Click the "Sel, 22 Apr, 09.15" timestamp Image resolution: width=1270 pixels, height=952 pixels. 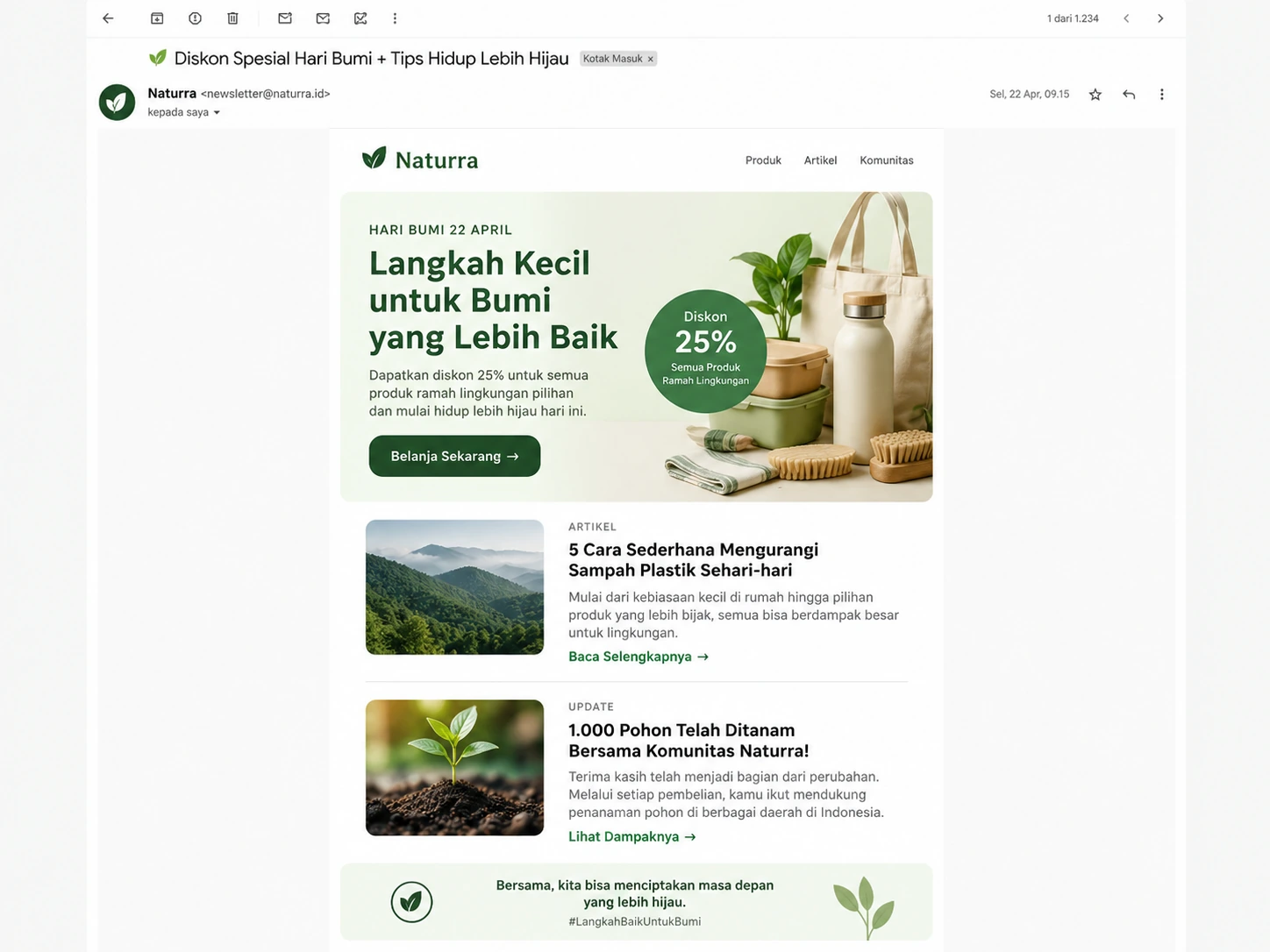[x=1030, y=95]
